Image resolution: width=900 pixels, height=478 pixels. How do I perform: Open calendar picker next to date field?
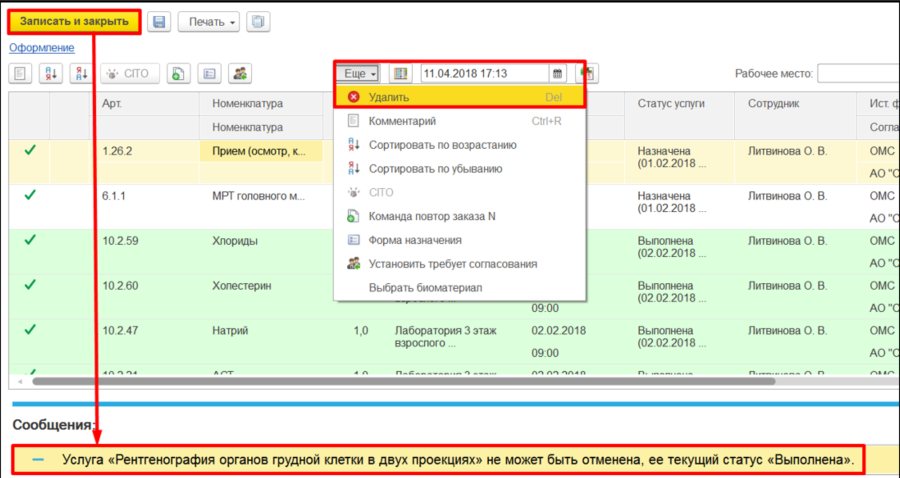coord(557,73)
